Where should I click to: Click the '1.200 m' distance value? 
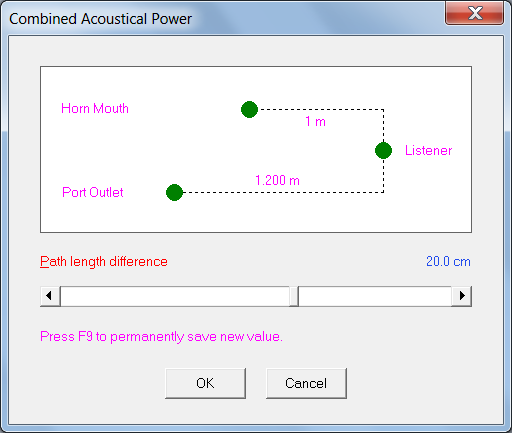tap(277, 180)
